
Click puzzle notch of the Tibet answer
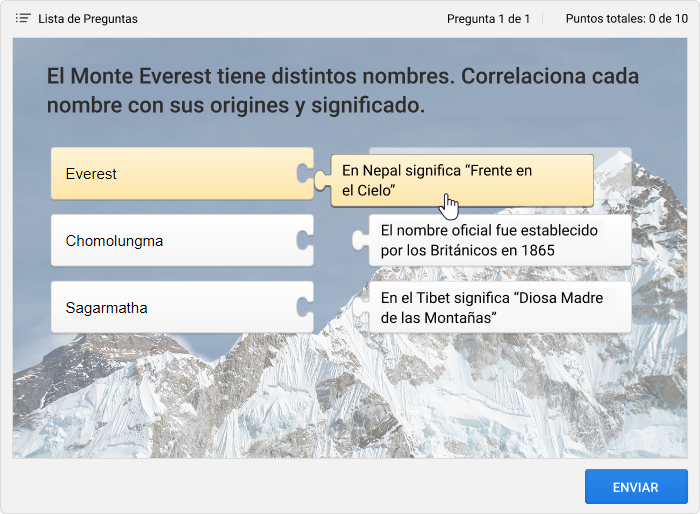point(361,308)
